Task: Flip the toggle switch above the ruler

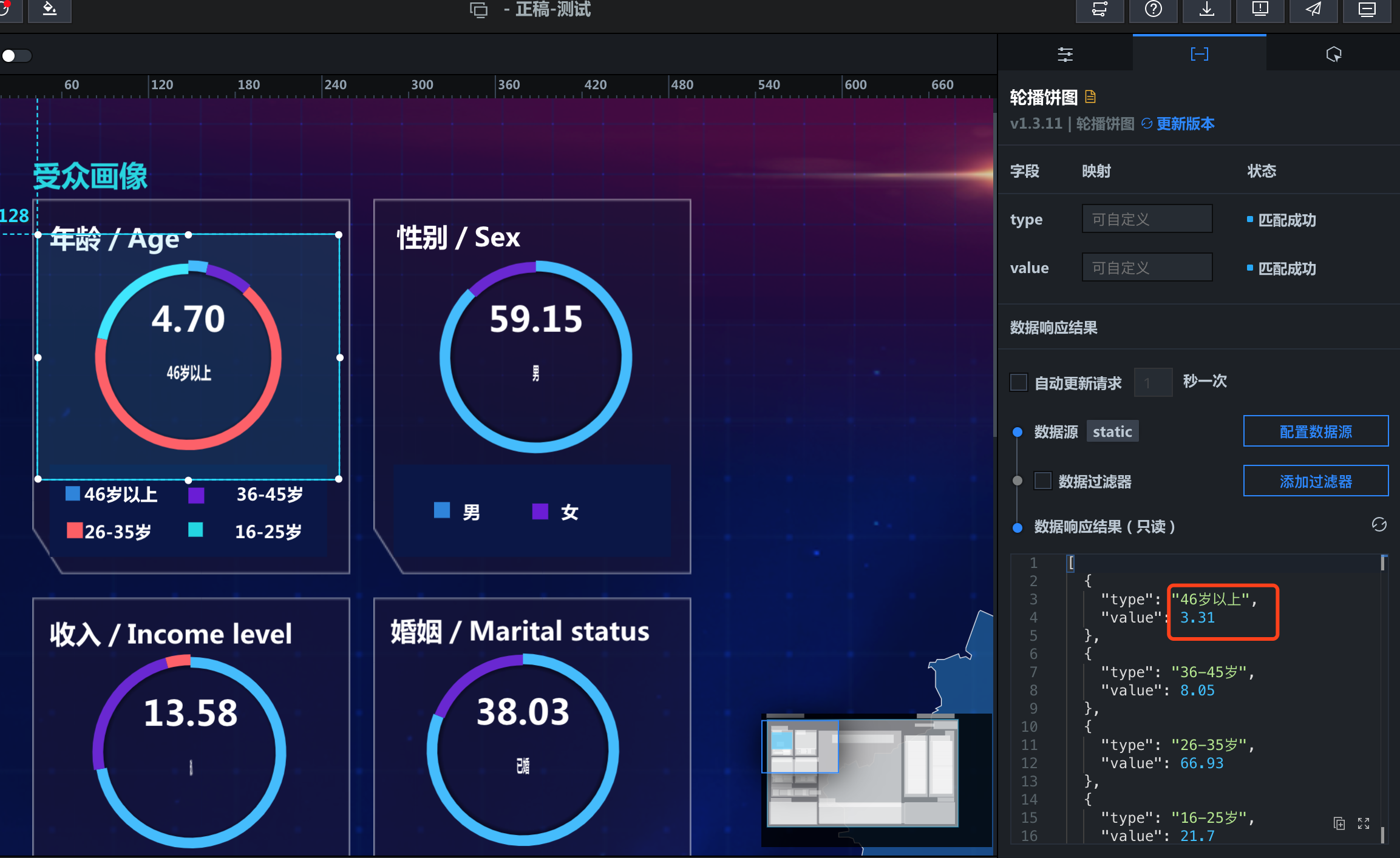Action: tap(16, 56)
